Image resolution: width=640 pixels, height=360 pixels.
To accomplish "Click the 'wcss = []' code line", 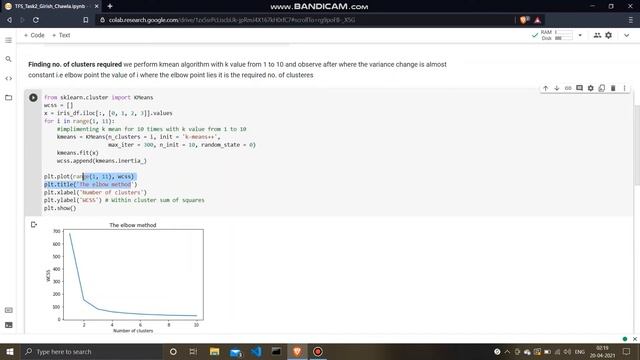I will pos(58,105).
